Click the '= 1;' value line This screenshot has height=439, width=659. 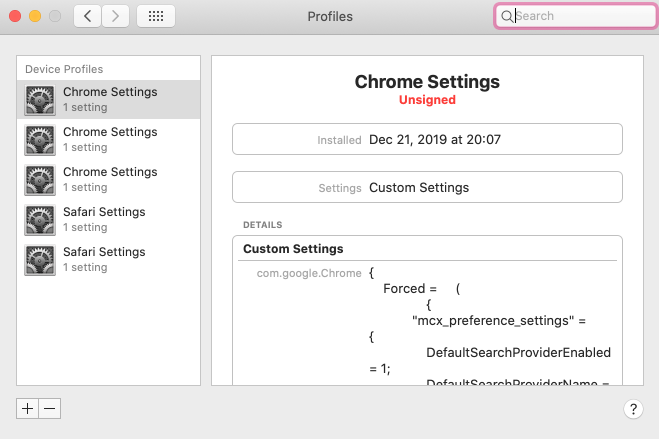pyautogui.click(x=380, y=369)
